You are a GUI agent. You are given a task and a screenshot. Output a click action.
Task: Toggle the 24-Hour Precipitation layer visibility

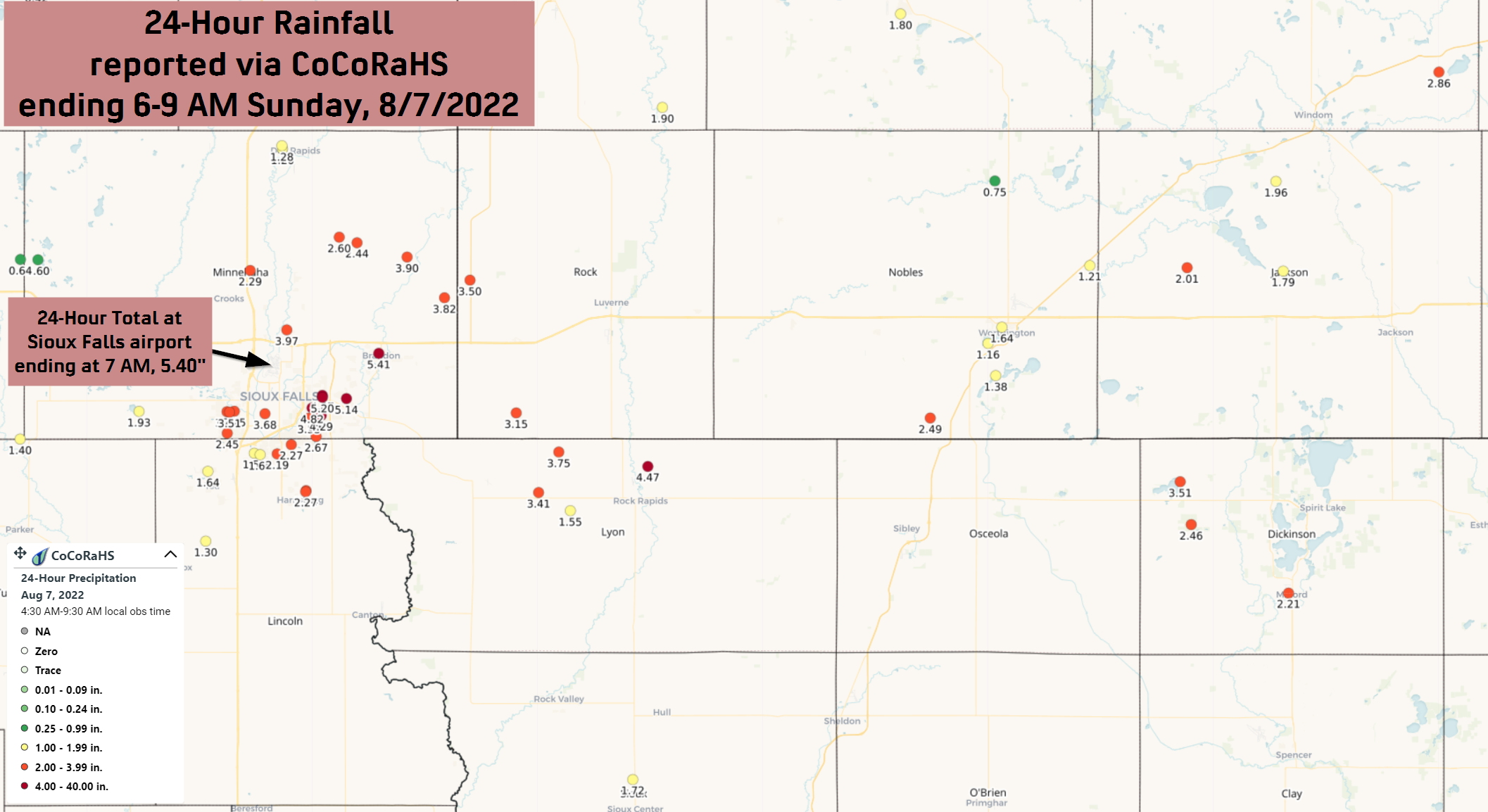[78, 577]
